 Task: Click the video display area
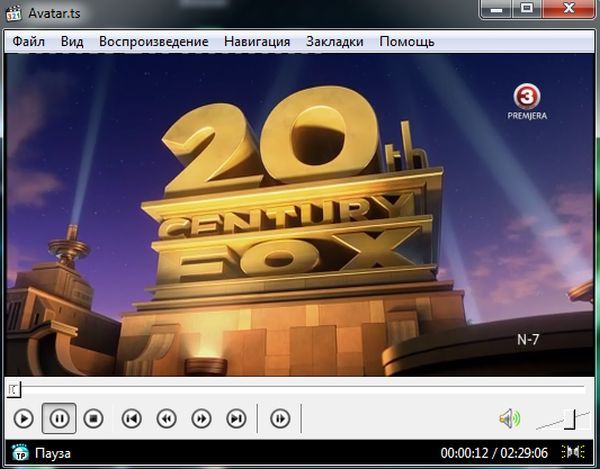(300, 215)
